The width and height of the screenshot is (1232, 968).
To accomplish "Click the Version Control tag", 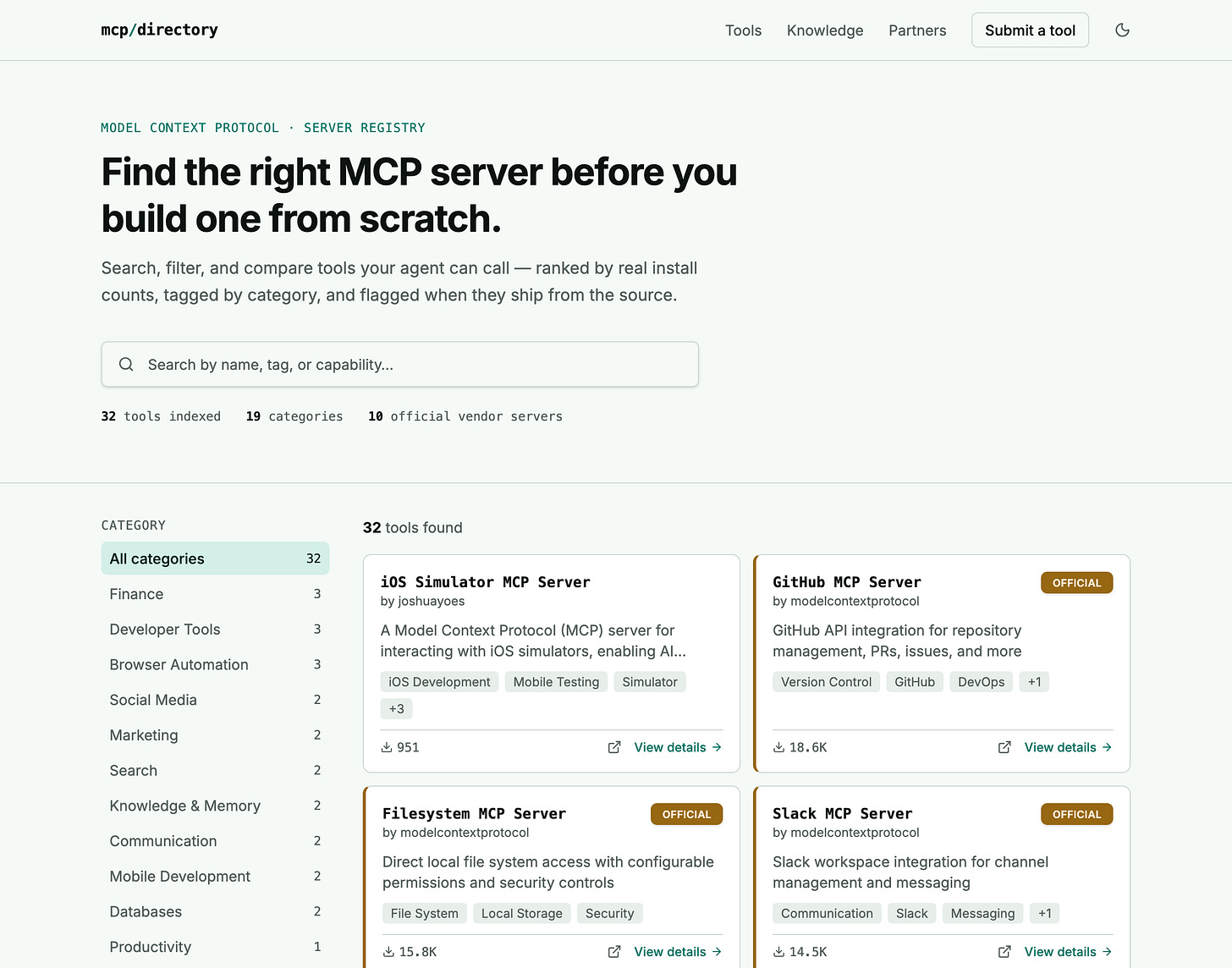I will pyautogui.click(x=826, y=682).
